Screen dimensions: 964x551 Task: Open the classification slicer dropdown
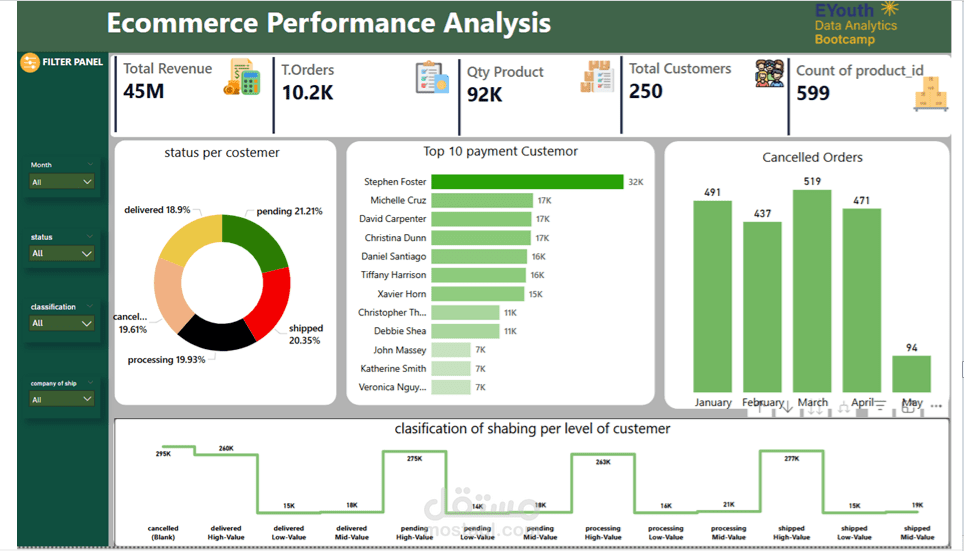click(61, 323)
